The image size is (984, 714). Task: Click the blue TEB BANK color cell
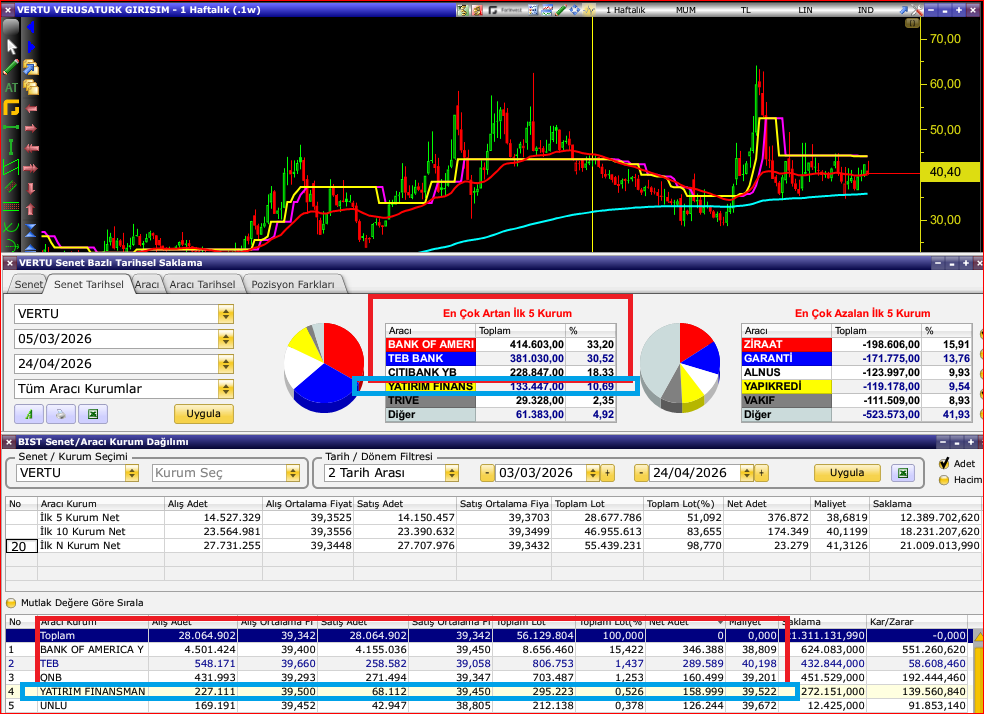pos(430,358)
